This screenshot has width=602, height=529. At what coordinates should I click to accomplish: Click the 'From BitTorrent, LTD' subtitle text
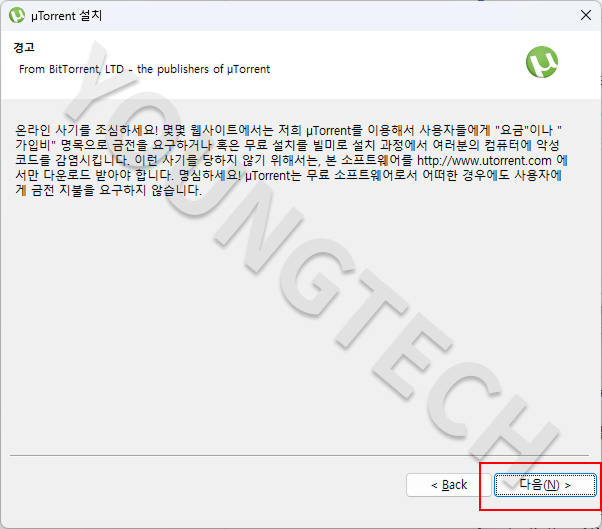(x=144, y=69)
